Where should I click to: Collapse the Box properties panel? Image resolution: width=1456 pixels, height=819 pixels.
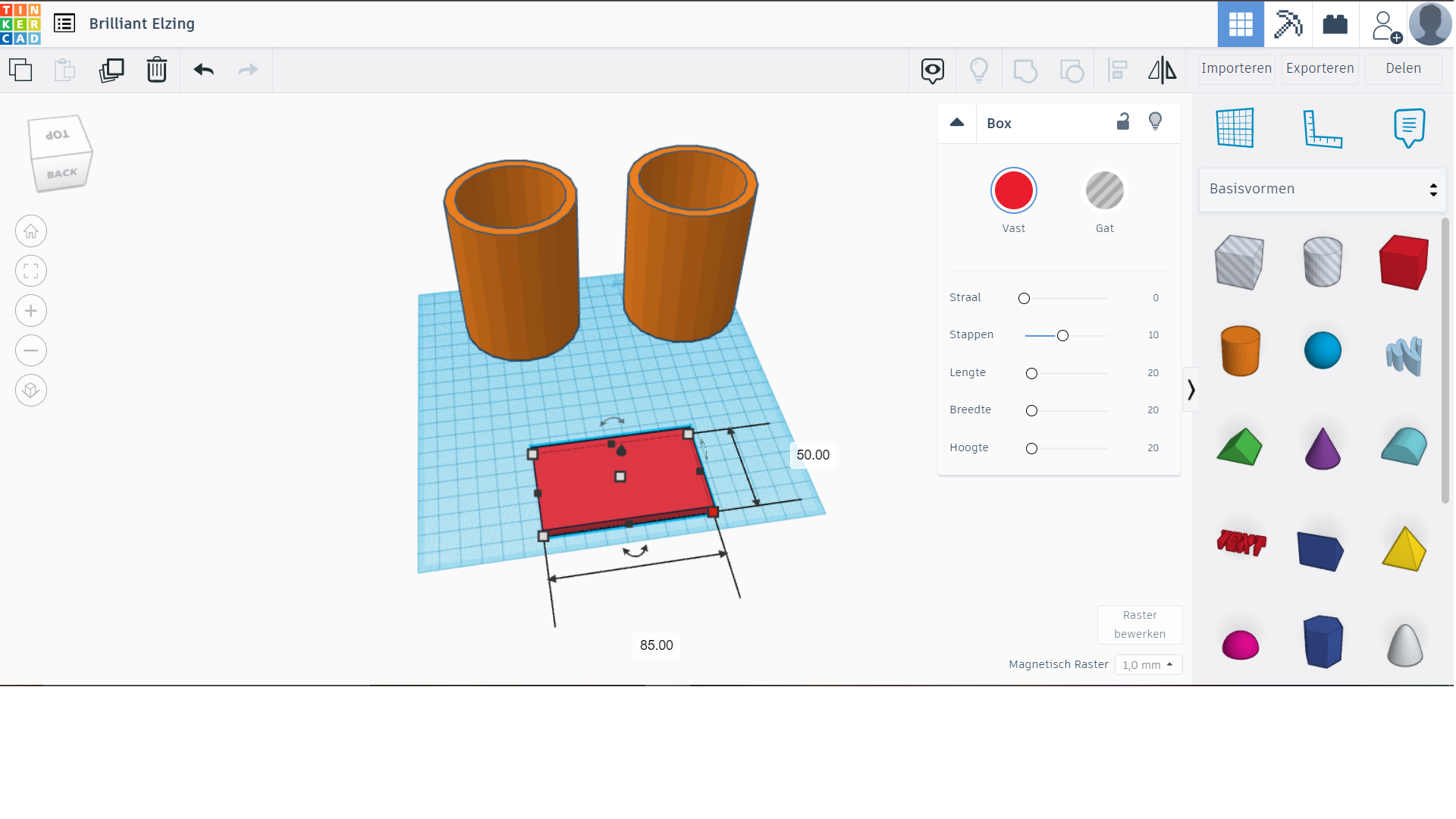[957, 123]
